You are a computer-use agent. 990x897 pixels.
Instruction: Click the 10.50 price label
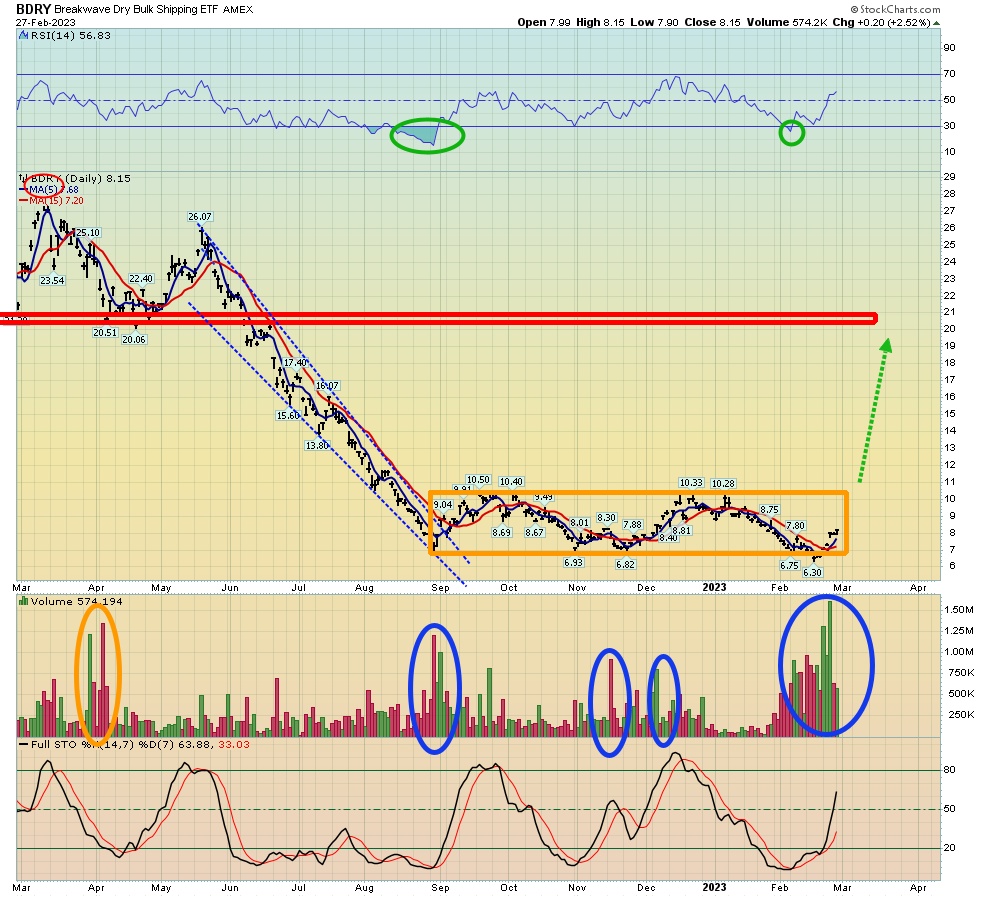(478, 480)
